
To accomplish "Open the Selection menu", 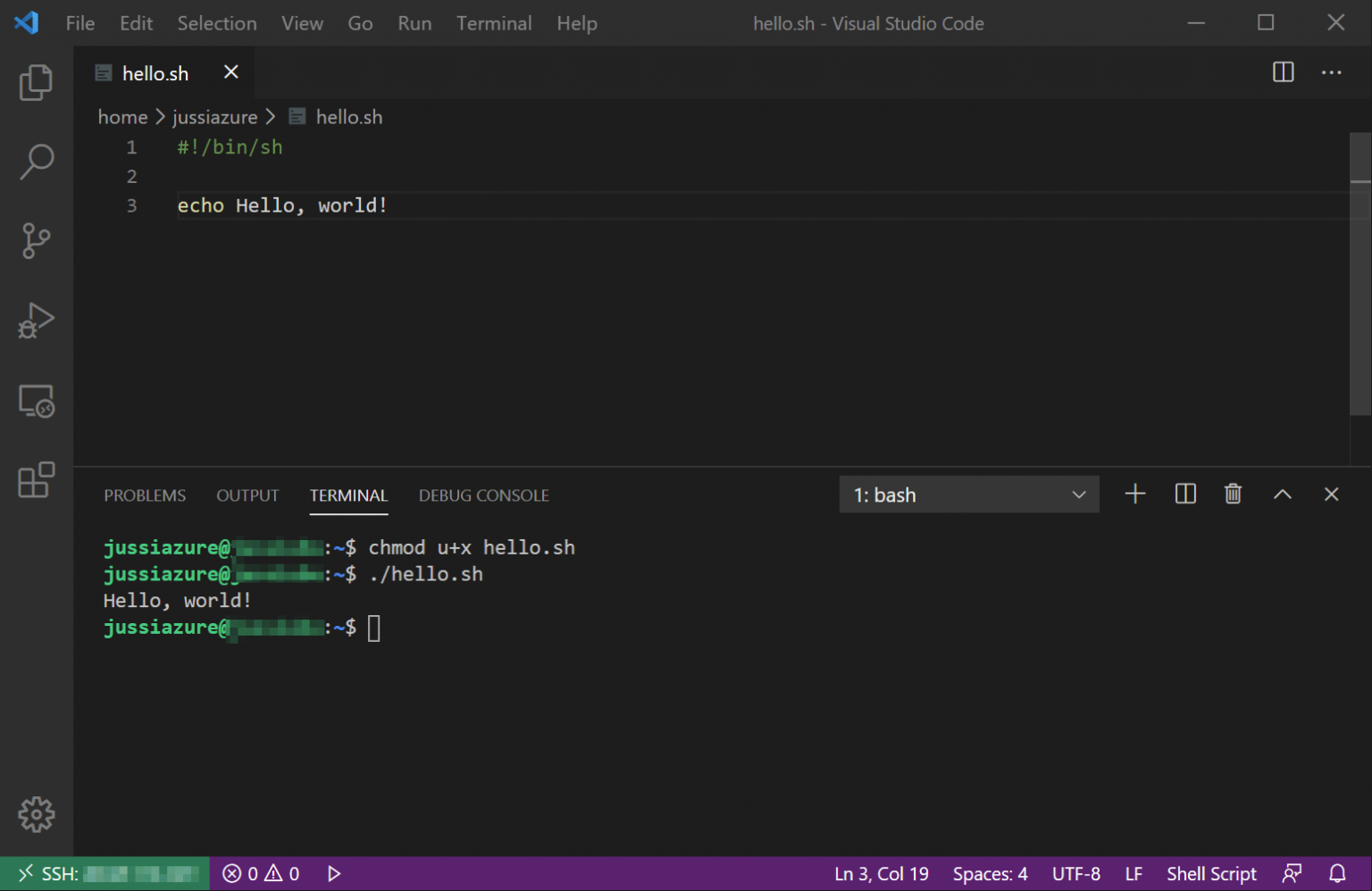I will (x=217, y=23).
